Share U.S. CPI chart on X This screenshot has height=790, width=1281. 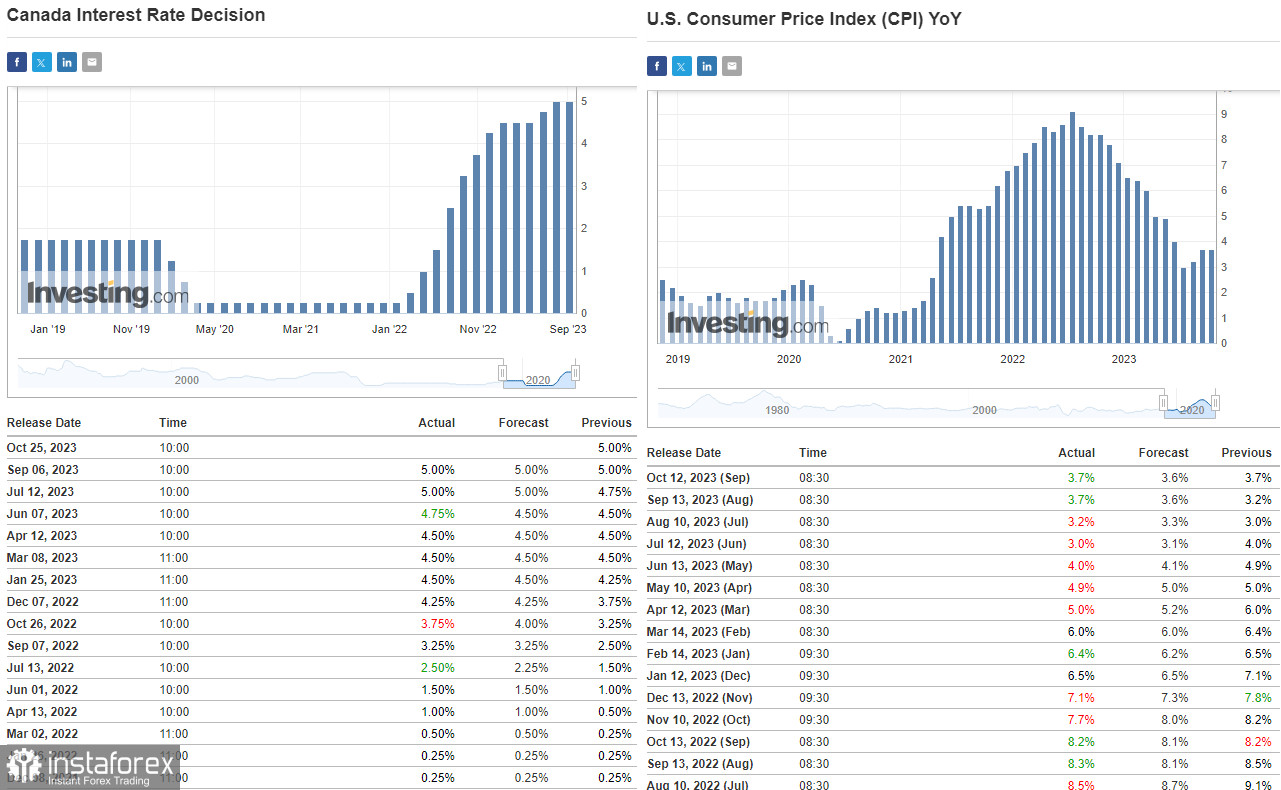click(x=682, y=67)
